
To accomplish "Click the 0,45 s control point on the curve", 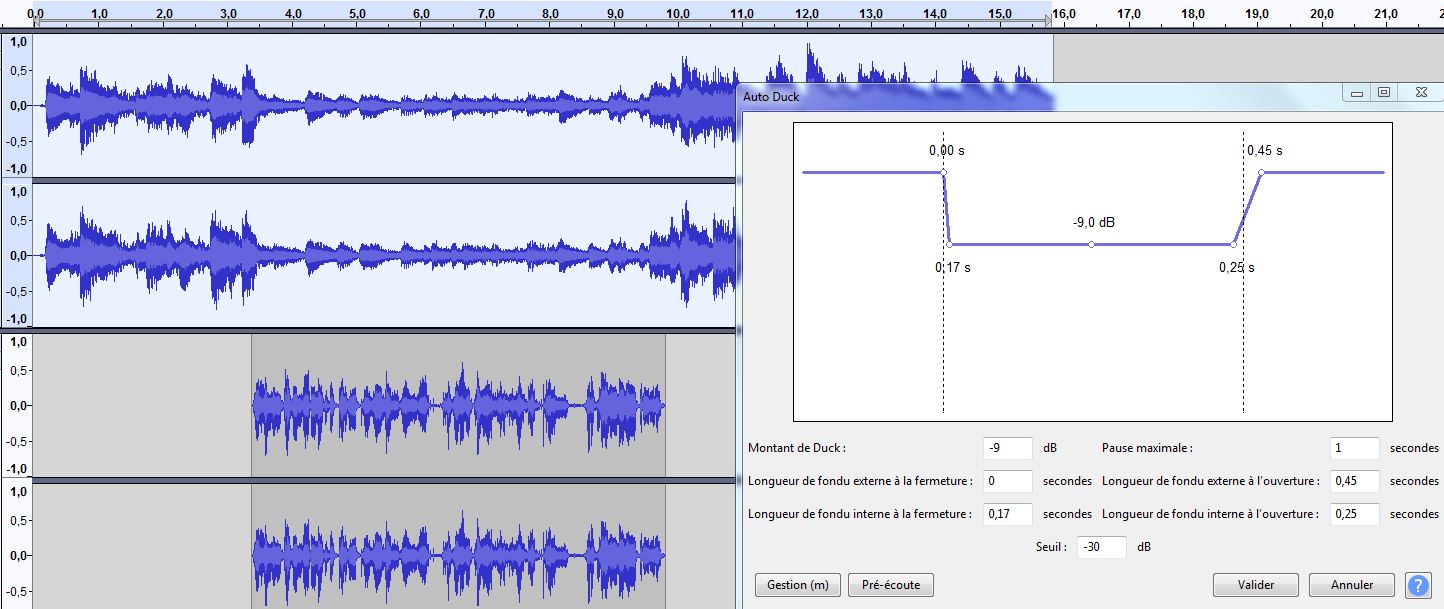I will (1261, 172).
